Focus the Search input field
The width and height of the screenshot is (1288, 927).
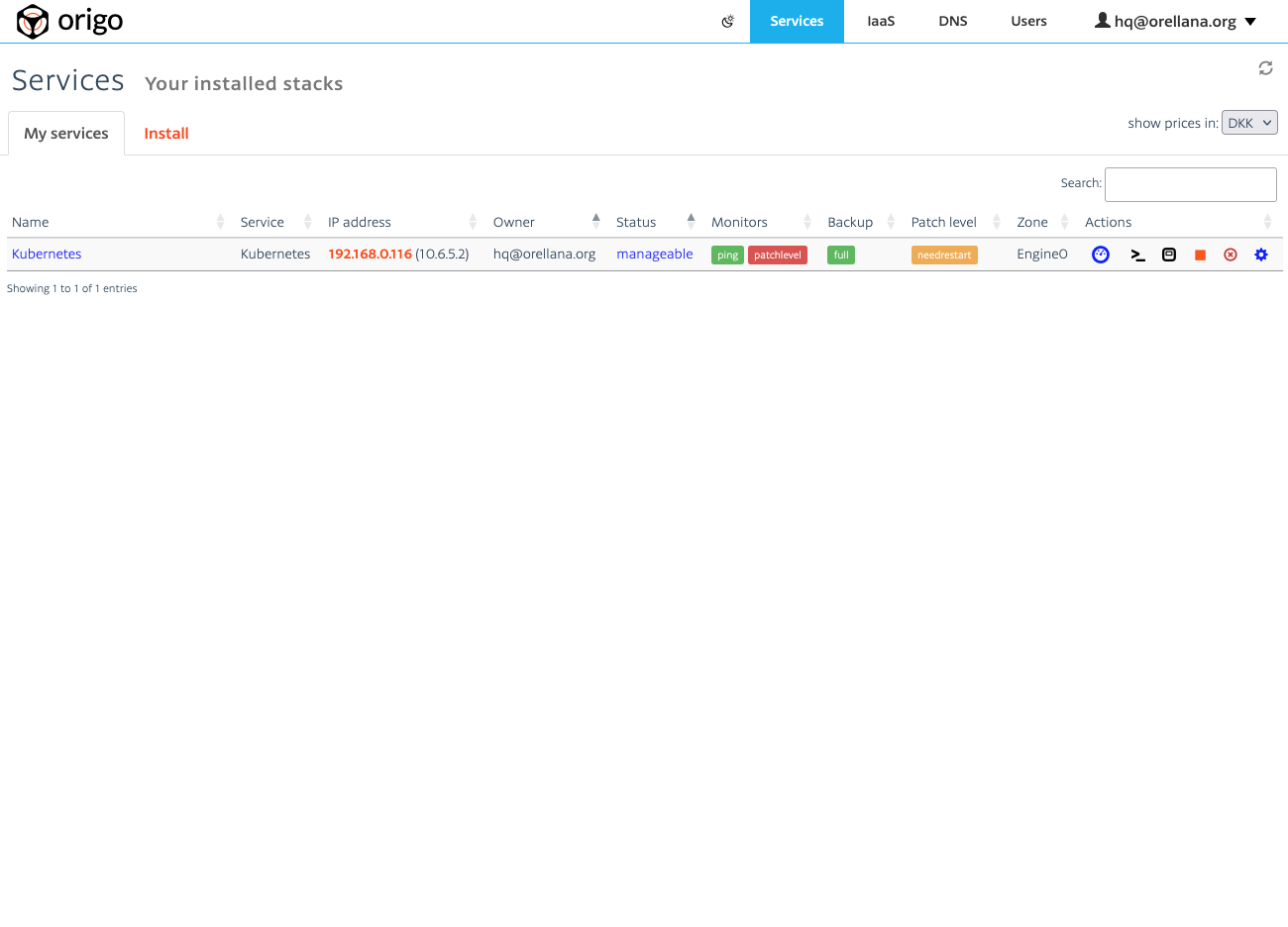point(1190,184)
